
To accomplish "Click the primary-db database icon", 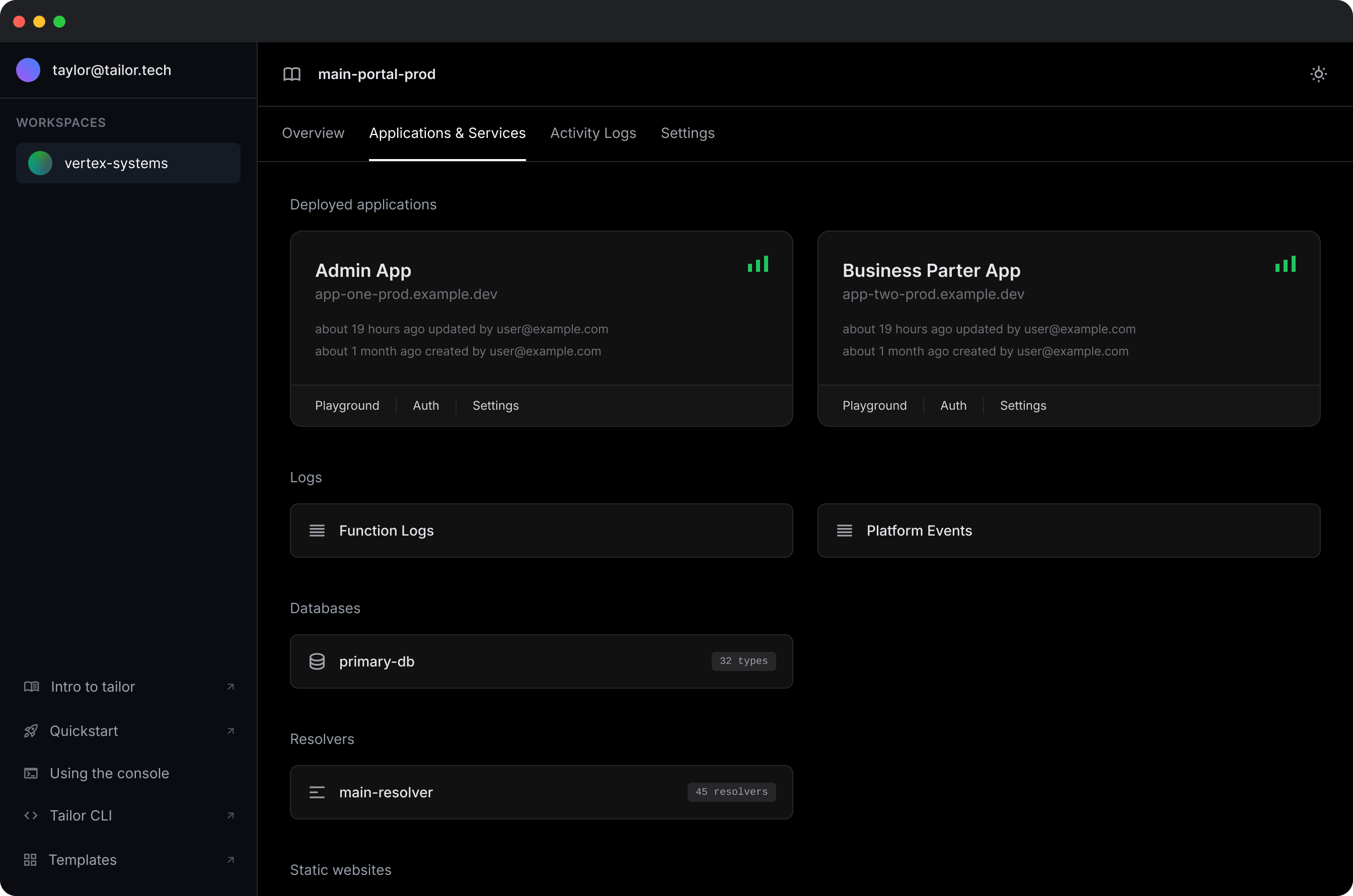I will pos(317,661).
